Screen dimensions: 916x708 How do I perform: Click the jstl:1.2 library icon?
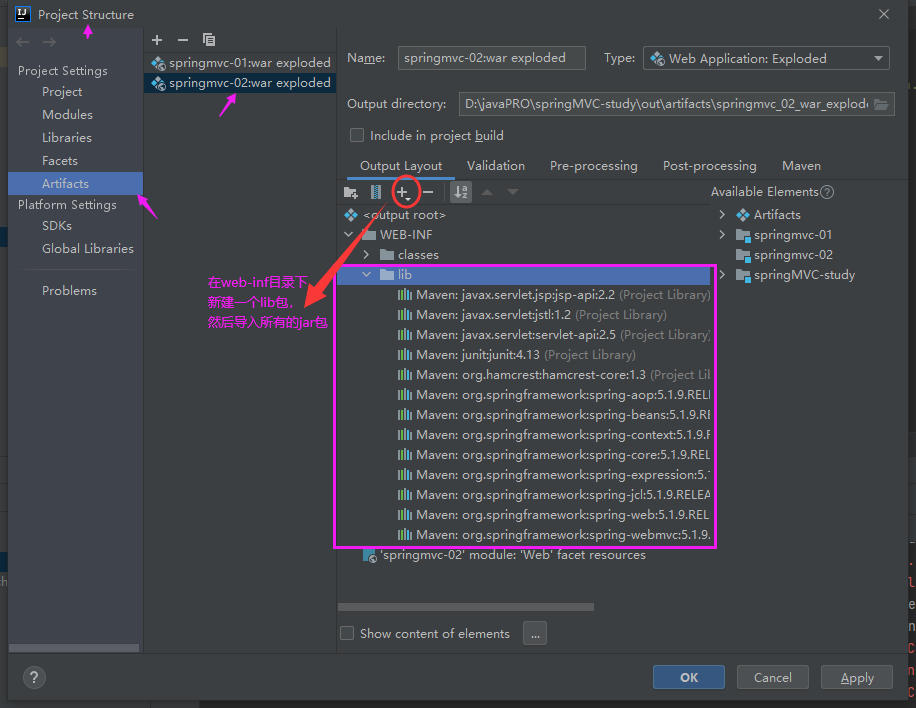405,315
